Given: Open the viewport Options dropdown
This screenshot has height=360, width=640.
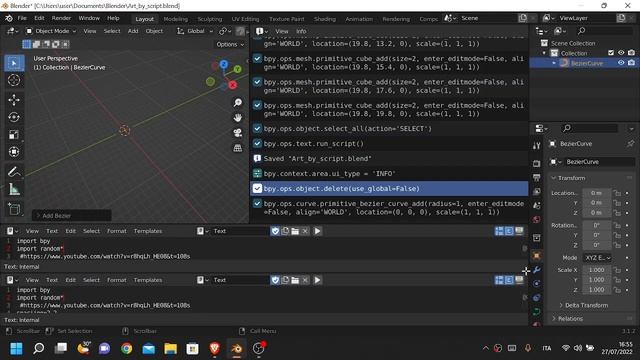Looking at the screenshot, I should tap(230, 44).
